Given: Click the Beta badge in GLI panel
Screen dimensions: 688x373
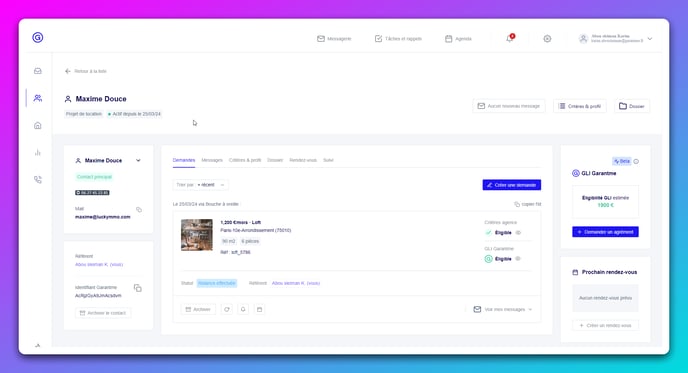Looking at the screenshot, I should point(622,161).
